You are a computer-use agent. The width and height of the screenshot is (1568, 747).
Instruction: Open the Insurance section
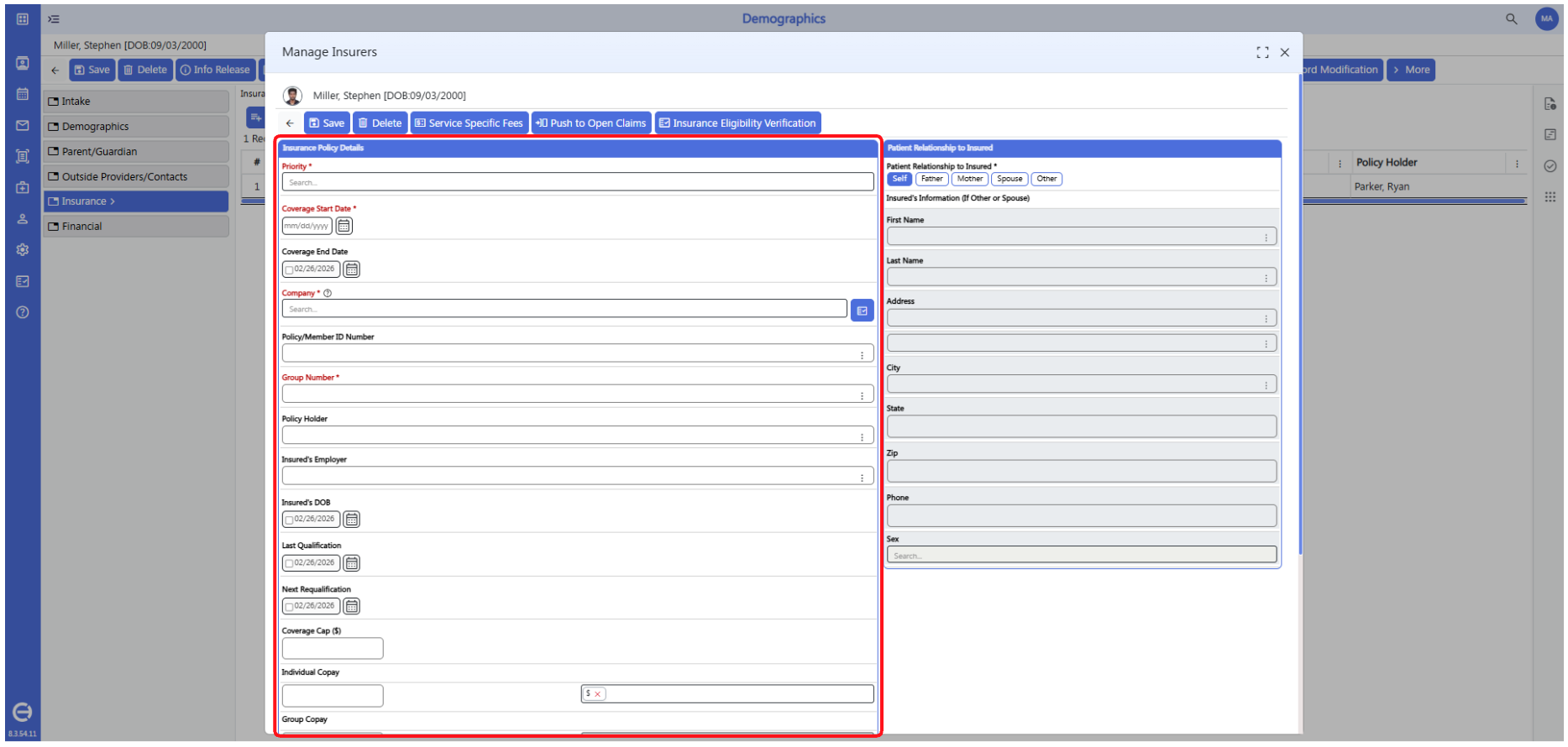(136, 201)
